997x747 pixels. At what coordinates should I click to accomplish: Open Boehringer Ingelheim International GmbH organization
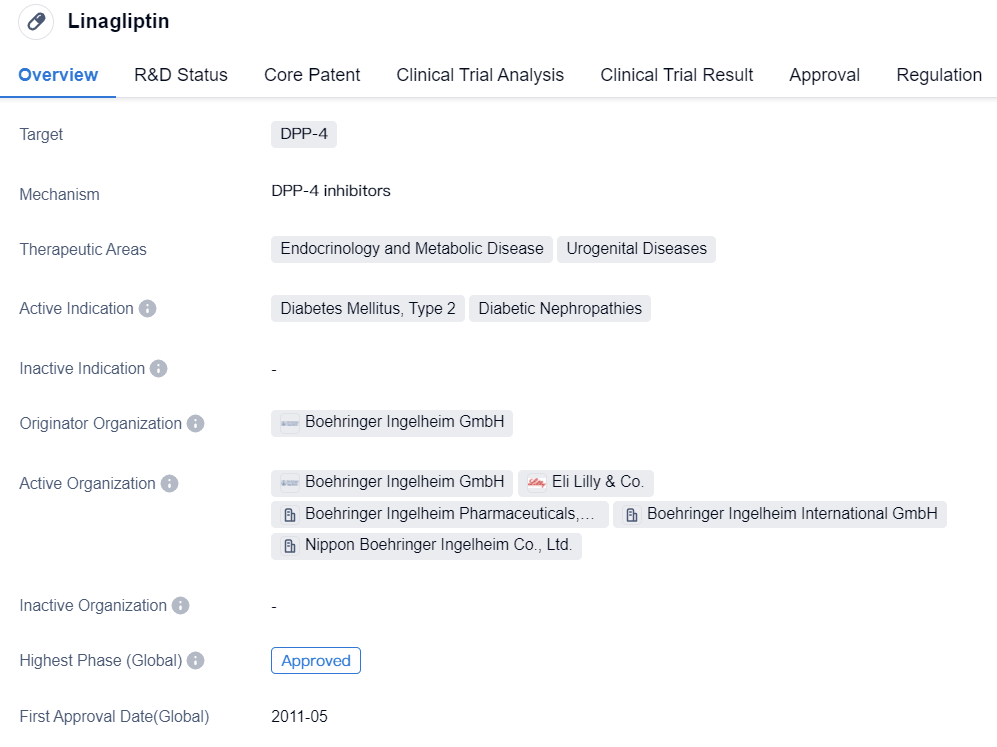pos(791,514)
